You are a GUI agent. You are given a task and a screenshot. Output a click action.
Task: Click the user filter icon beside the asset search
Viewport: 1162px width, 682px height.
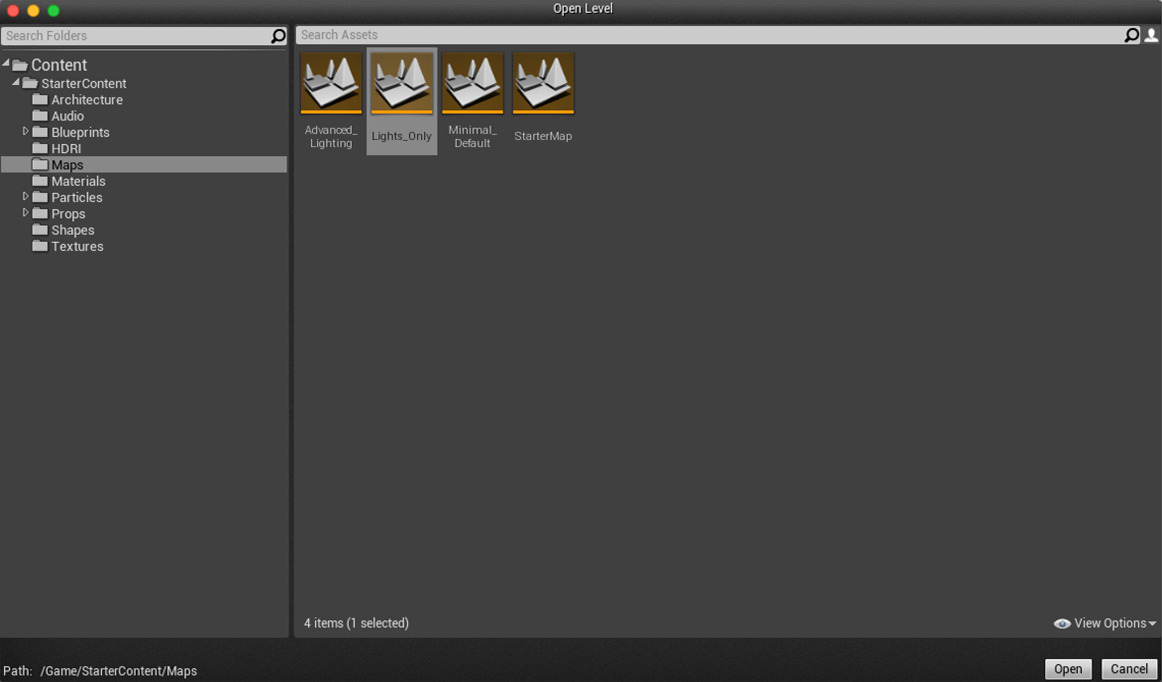[x=1151, y=34]
